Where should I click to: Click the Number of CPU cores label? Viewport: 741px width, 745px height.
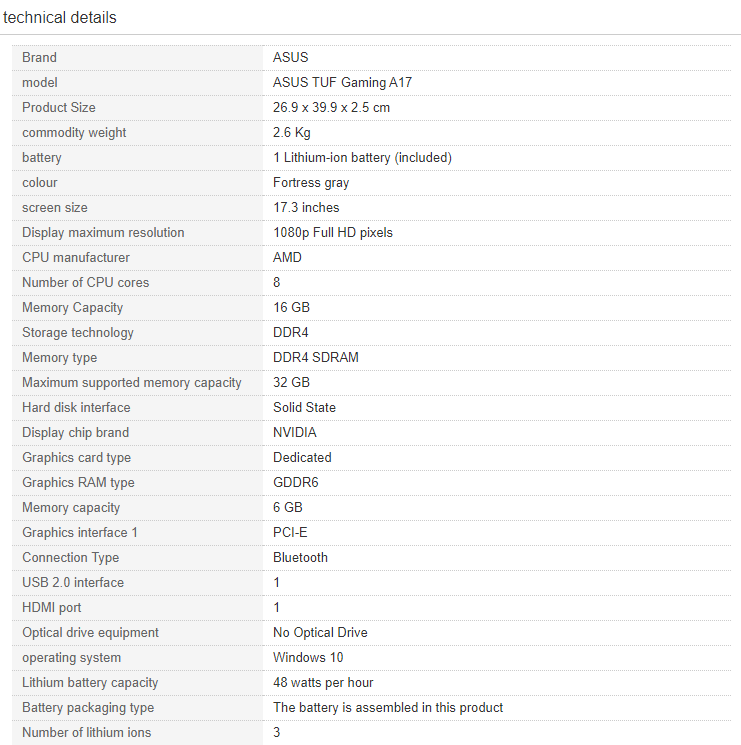point(86,283)
